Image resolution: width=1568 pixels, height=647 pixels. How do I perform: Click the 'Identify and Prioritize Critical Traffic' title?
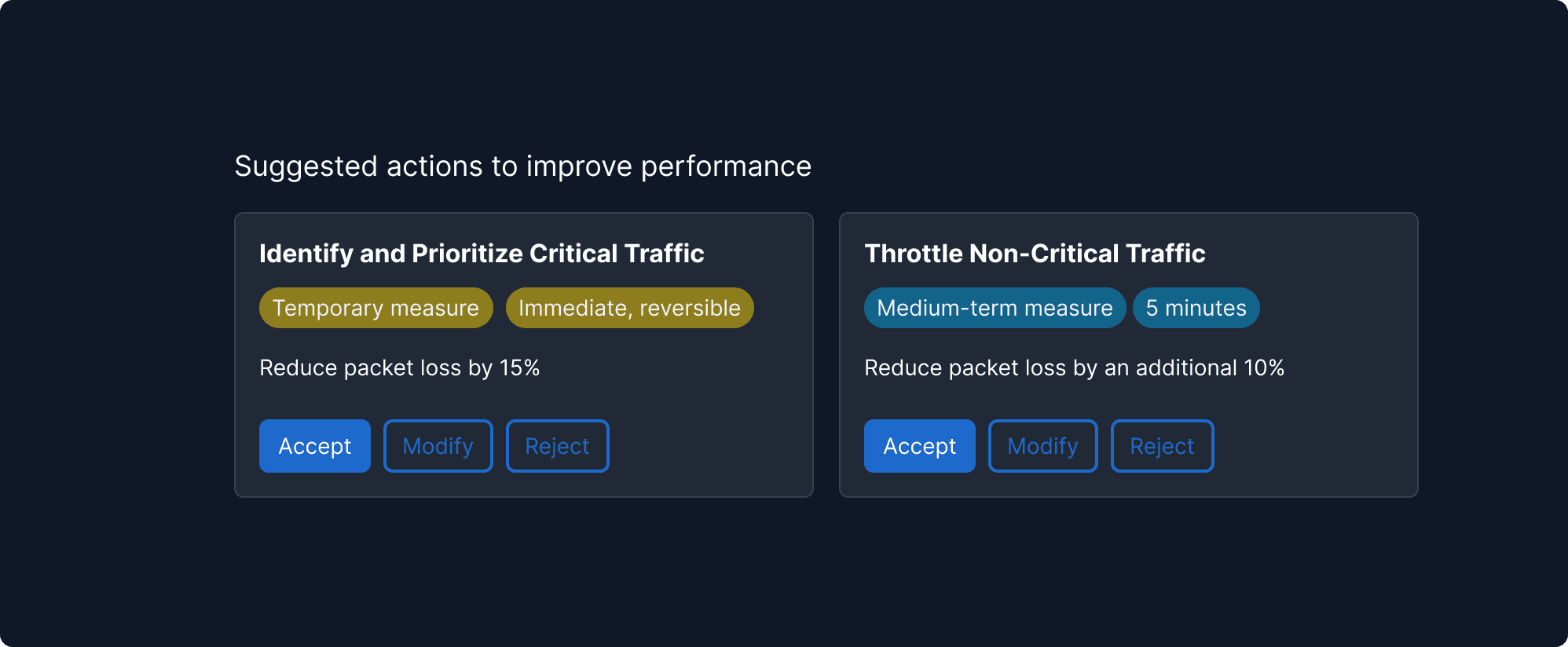[482, 253]
